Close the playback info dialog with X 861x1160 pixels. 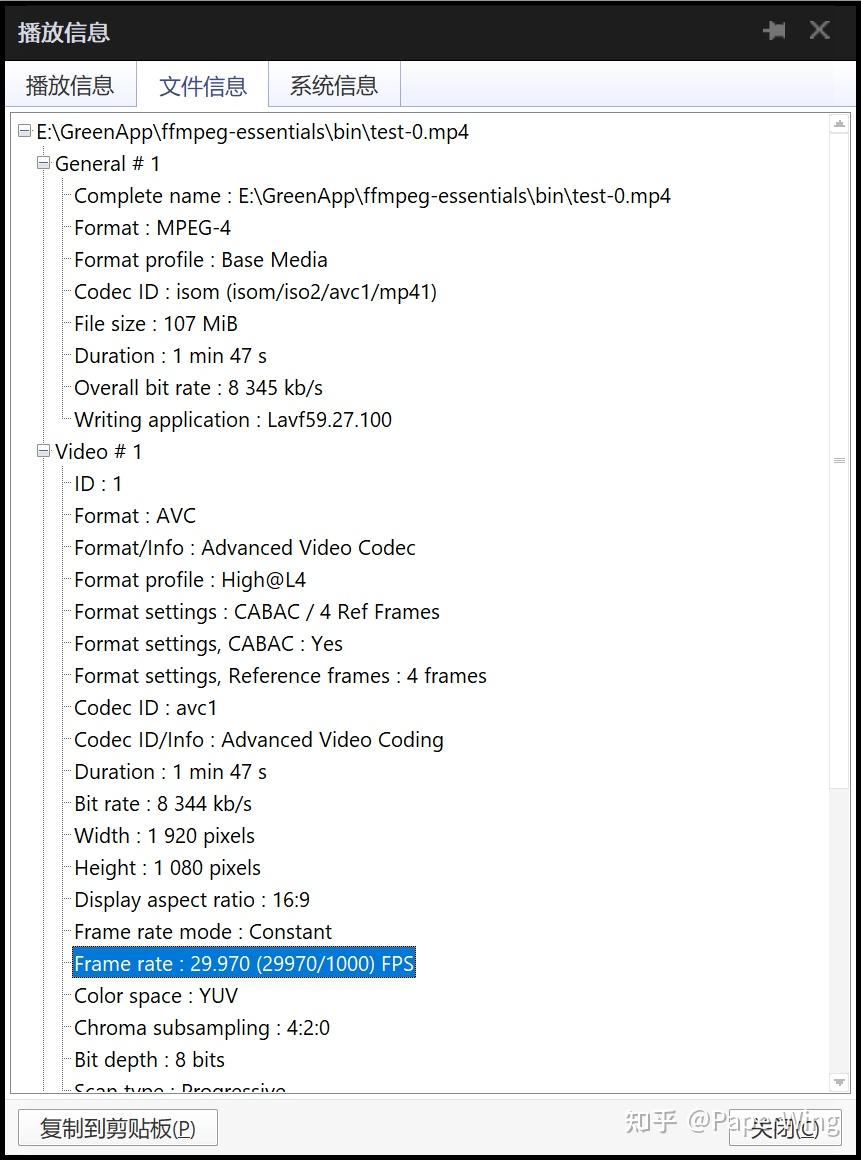tap(819, 30)
